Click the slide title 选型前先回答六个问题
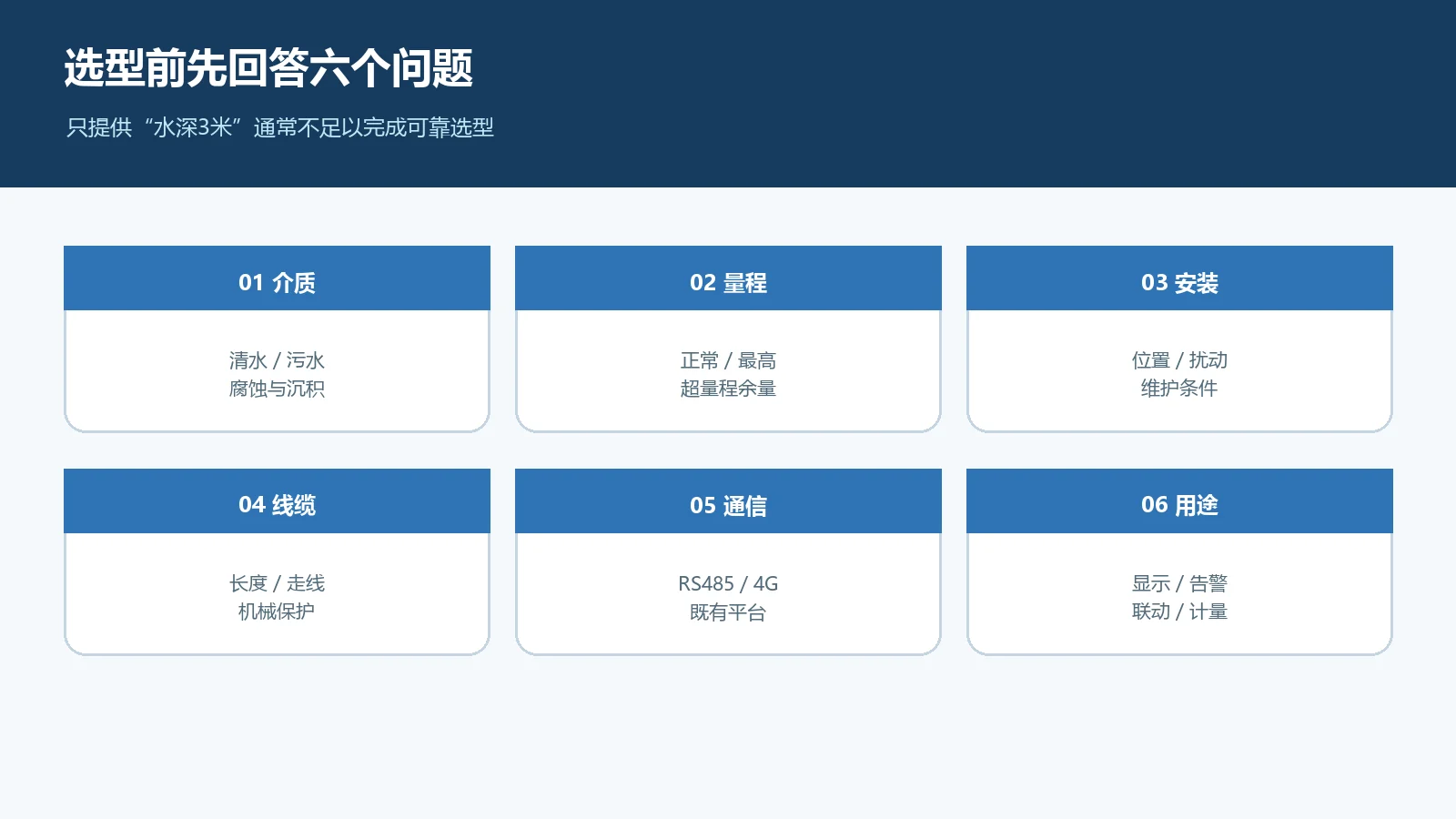The height and width of the screenshot is (819, 1456). pos(268,68)
